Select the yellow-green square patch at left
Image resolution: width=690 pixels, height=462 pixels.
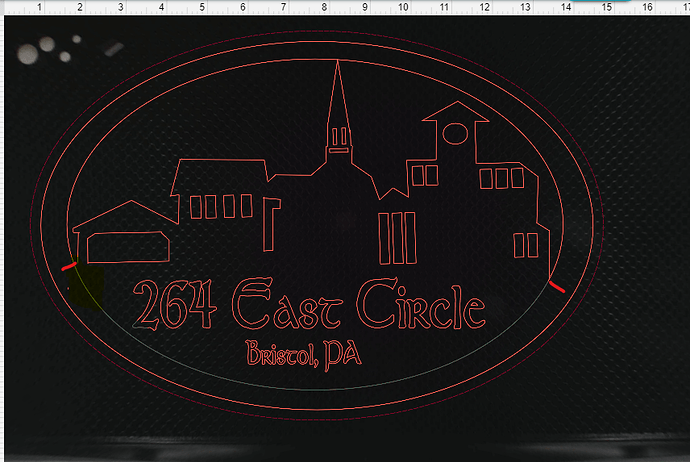point(89,284)
